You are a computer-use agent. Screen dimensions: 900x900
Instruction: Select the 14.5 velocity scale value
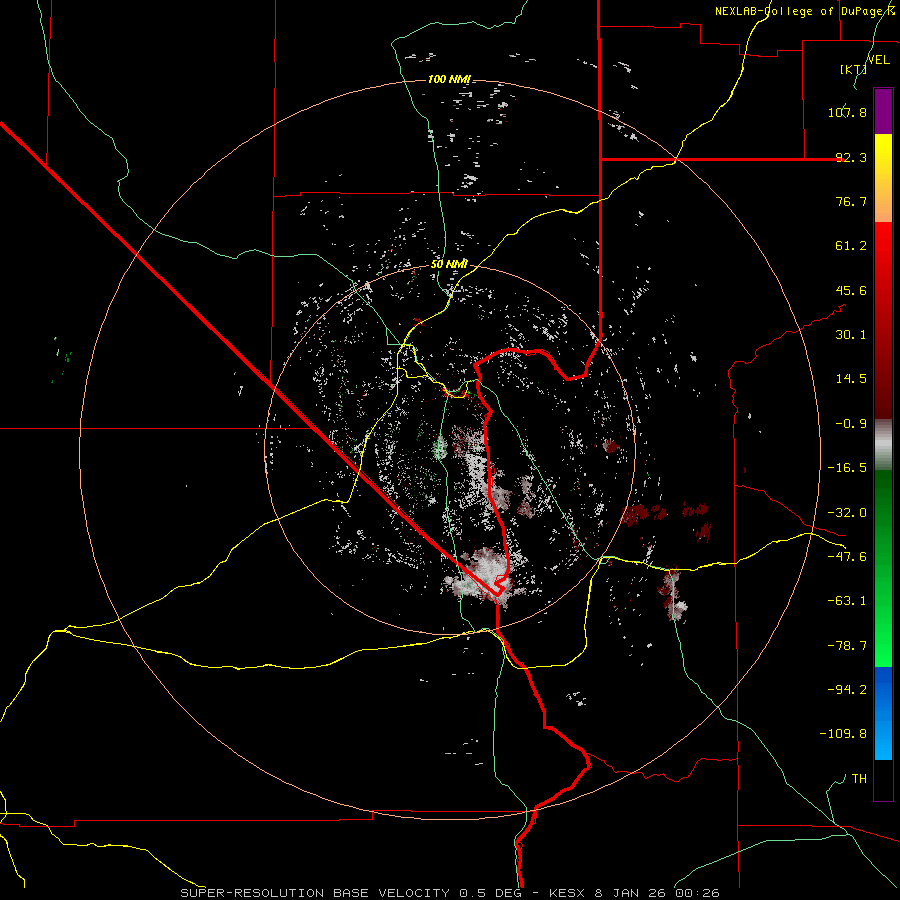851,379
